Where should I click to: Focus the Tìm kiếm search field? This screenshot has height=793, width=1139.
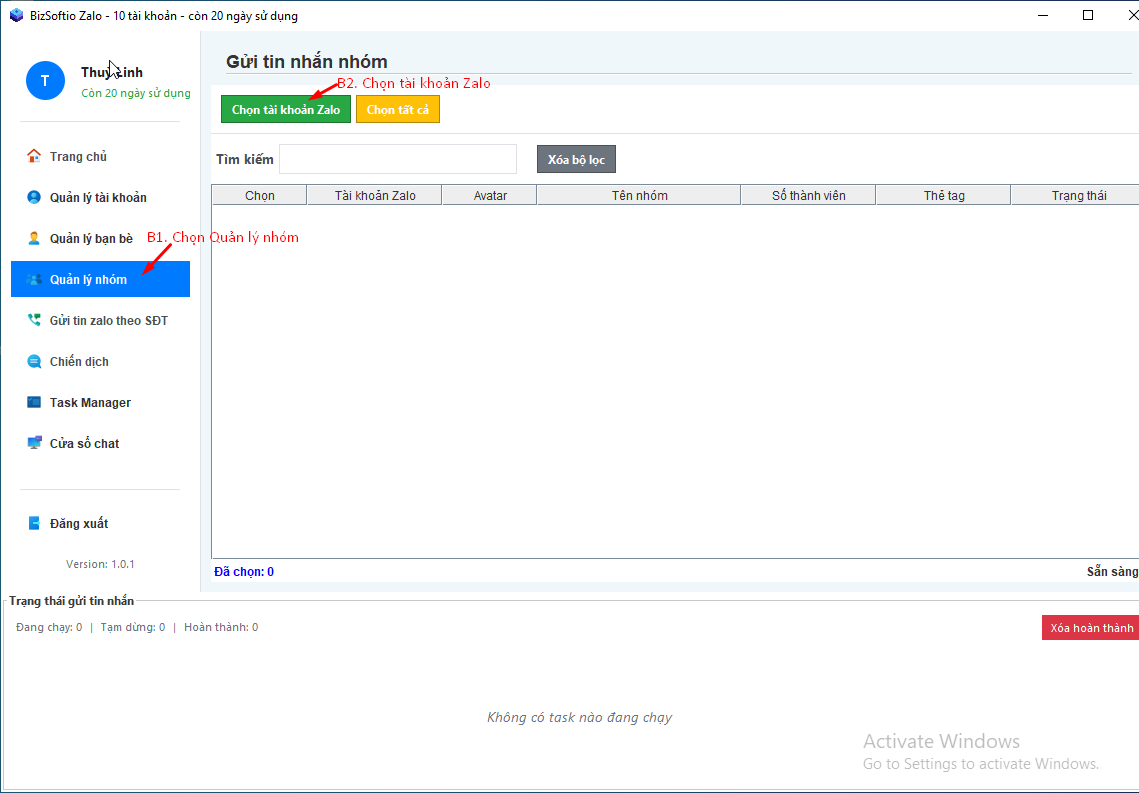pyautogui.click(x=397, y=159)
